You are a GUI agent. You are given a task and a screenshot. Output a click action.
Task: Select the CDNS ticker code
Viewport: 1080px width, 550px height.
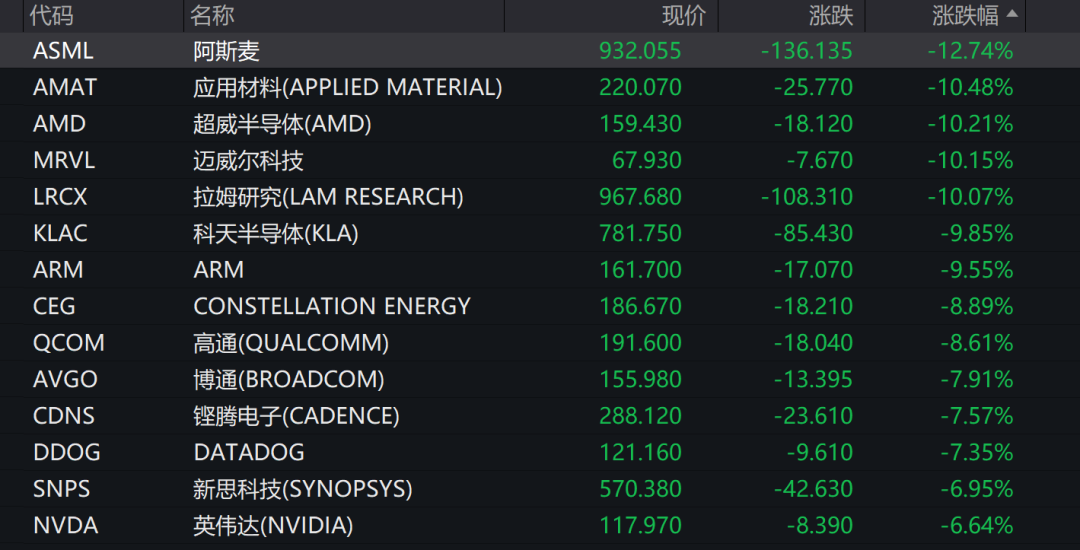coord(64,416)
